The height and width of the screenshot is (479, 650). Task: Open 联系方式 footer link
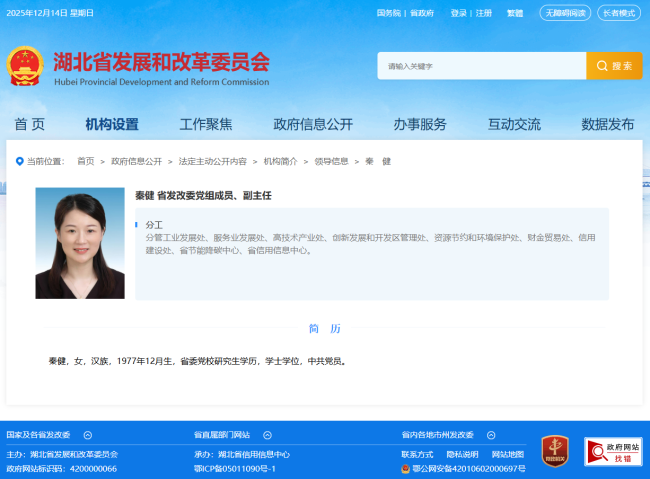click(x=417, y=455)
